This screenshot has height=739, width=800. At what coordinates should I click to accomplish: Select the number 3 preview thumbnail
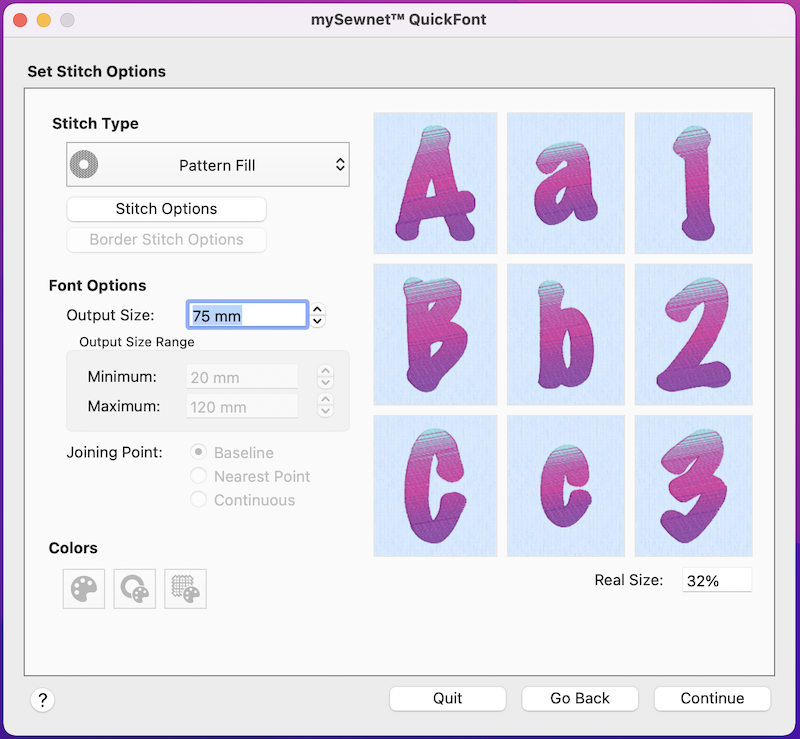(693, 486)
